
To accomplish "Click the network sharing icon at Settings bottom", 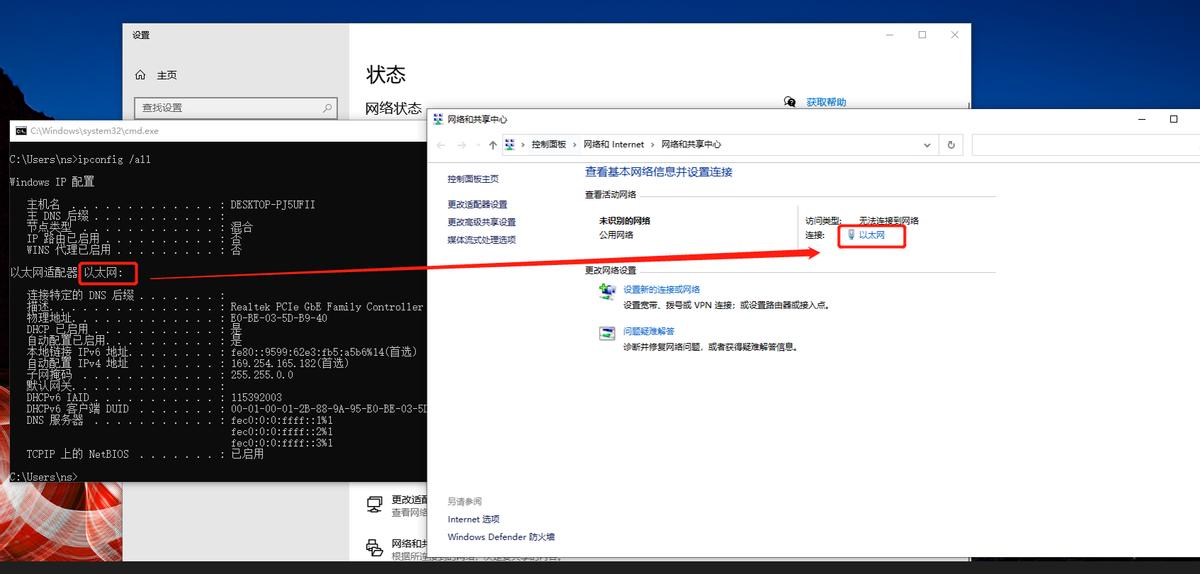I will pyautogui.click(x=375, y=547).
